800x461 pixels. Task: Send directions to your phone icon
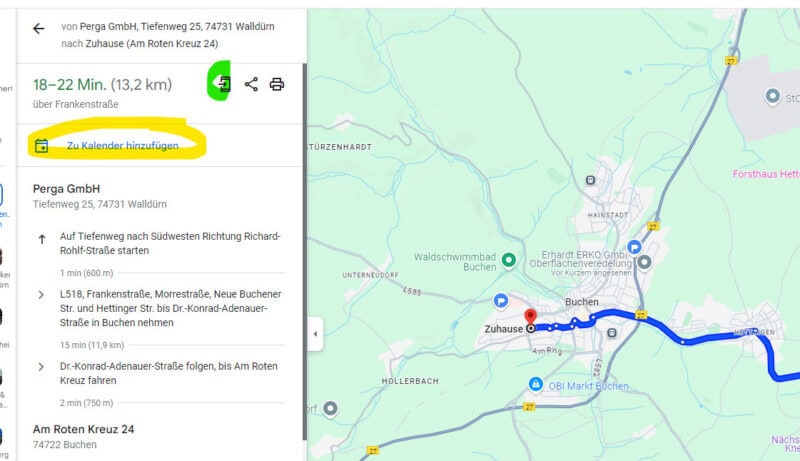pos(222,84)
